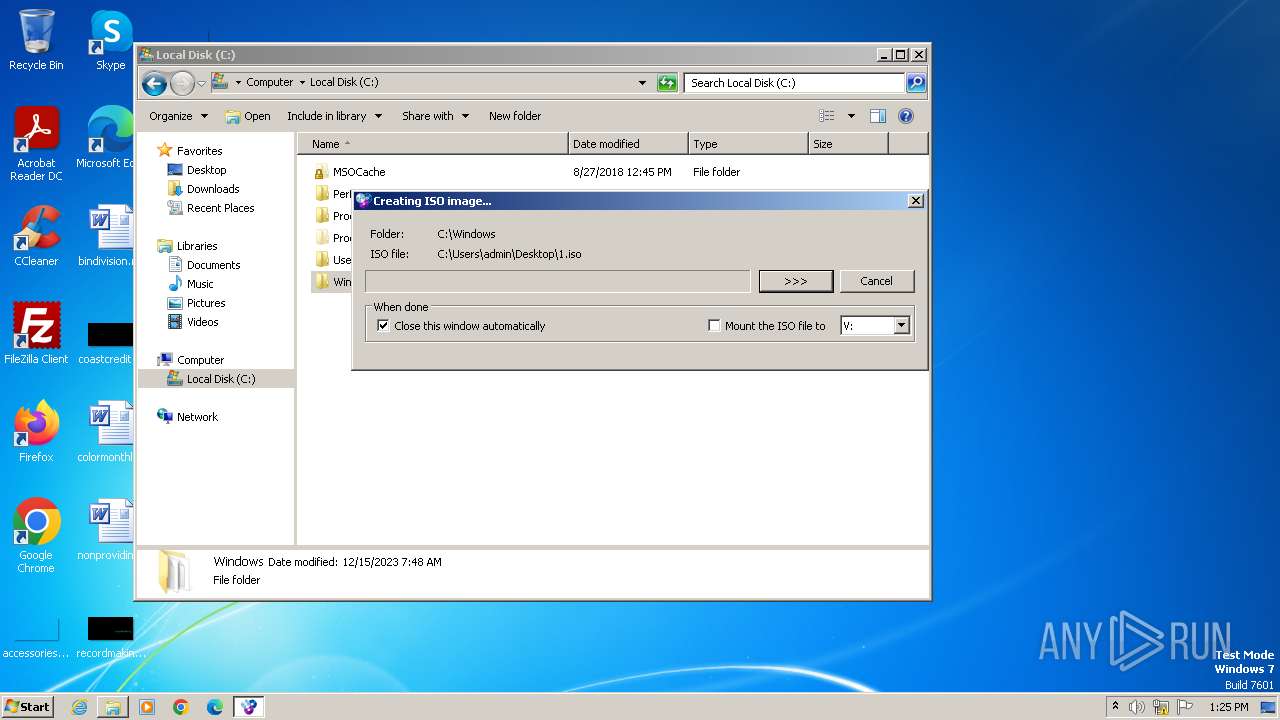This screenshot has height=720, width=1280.
Task: Open the Organize dropdown menu
Action: [x=178, y=116]
